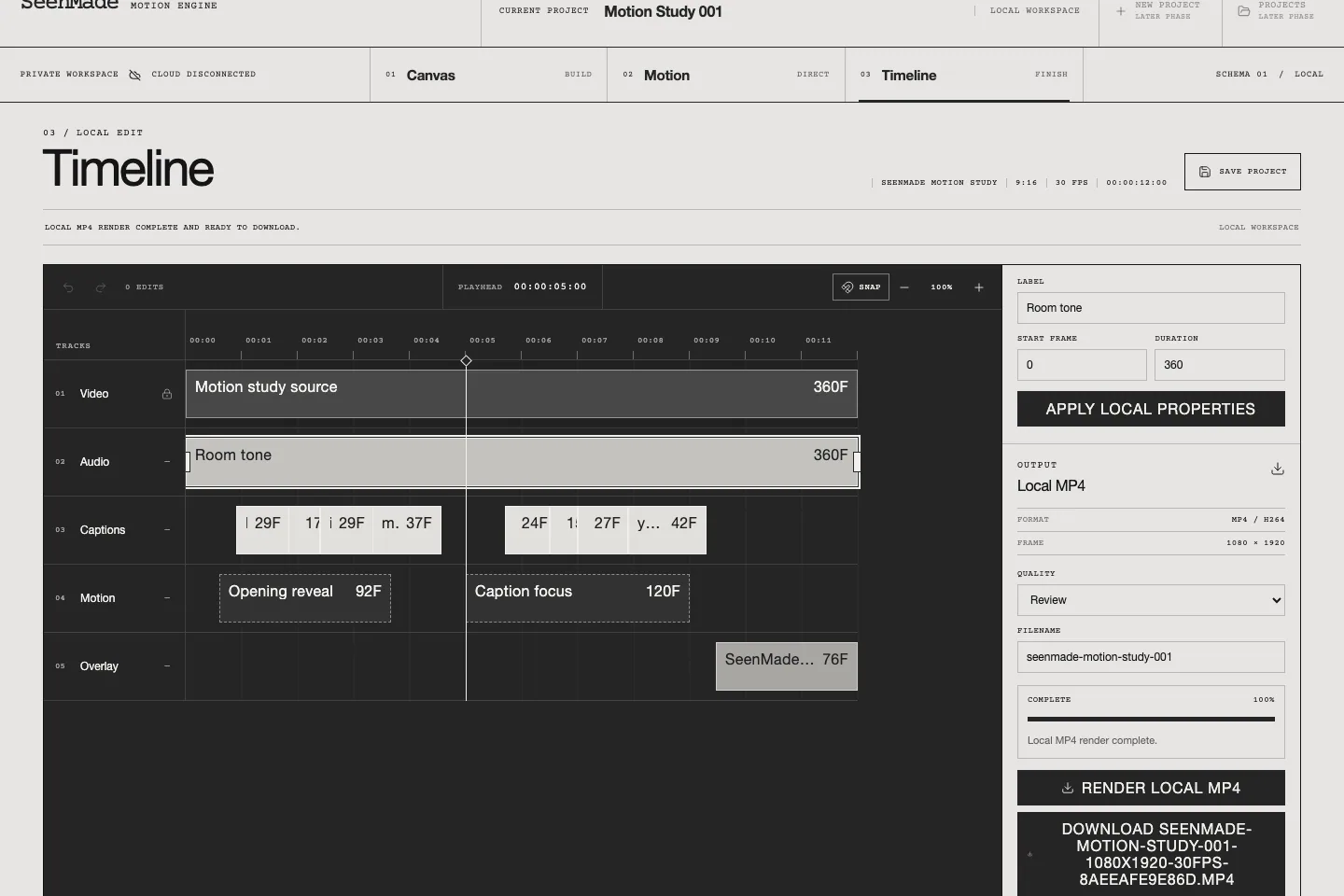Click the Start Frame input field
Image resolution: width=1344 pixels, height=896 pixels.
1082,365
